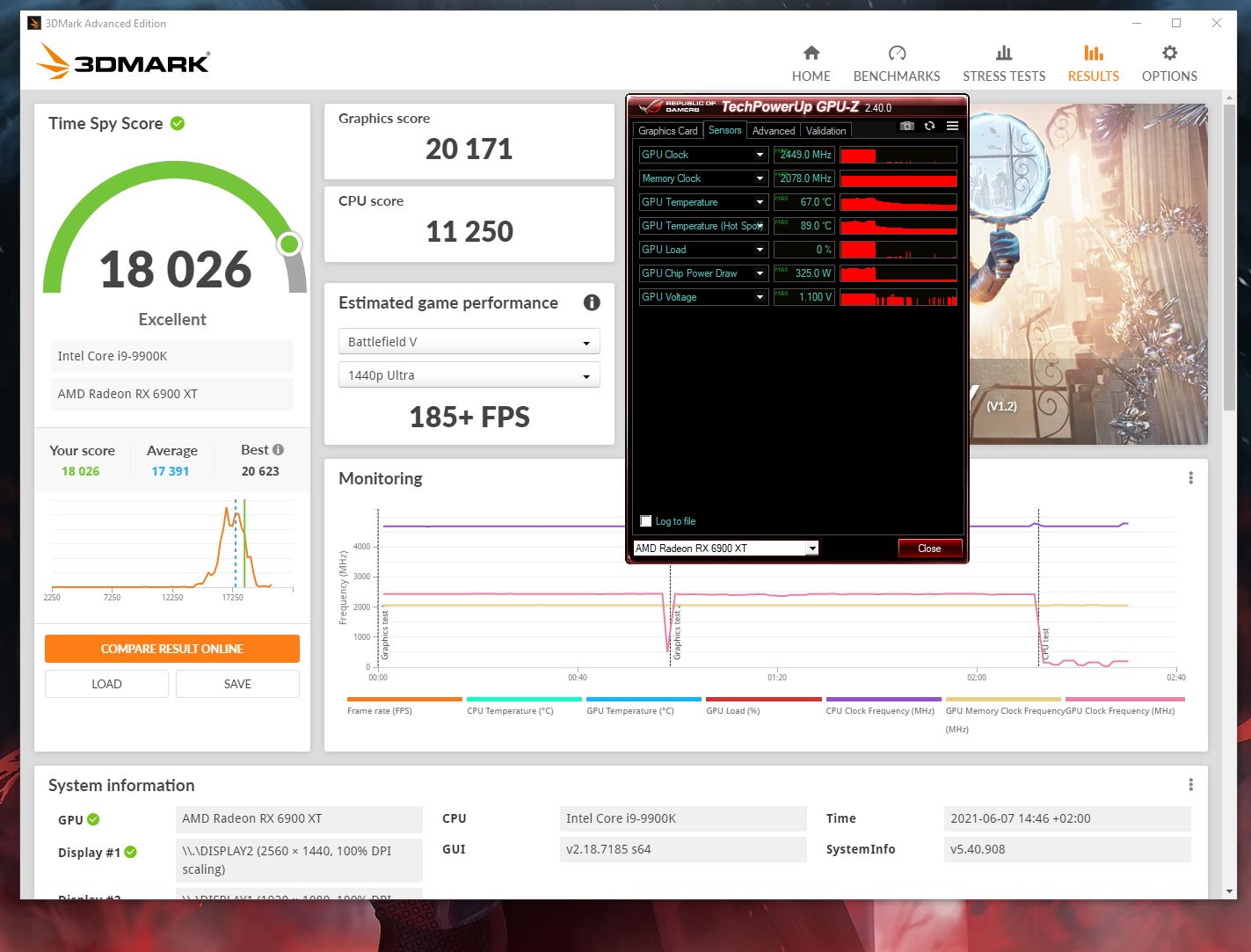Open the GPU-Z hamburger menu
1251x952 pixels.
tap(952, 127)
